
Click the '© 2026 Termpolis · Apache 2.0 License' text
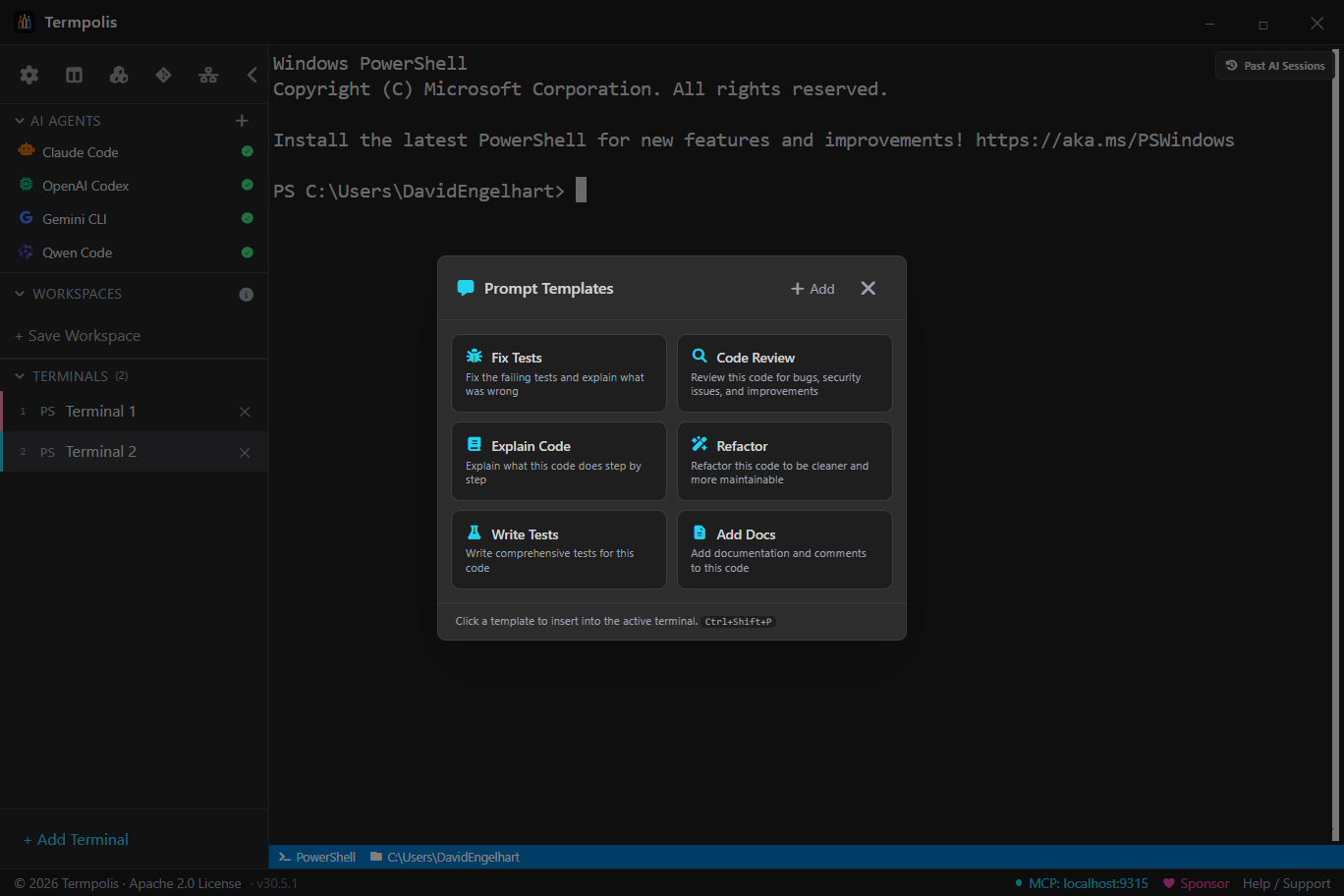pyautogui.click(x=128, y=883)
